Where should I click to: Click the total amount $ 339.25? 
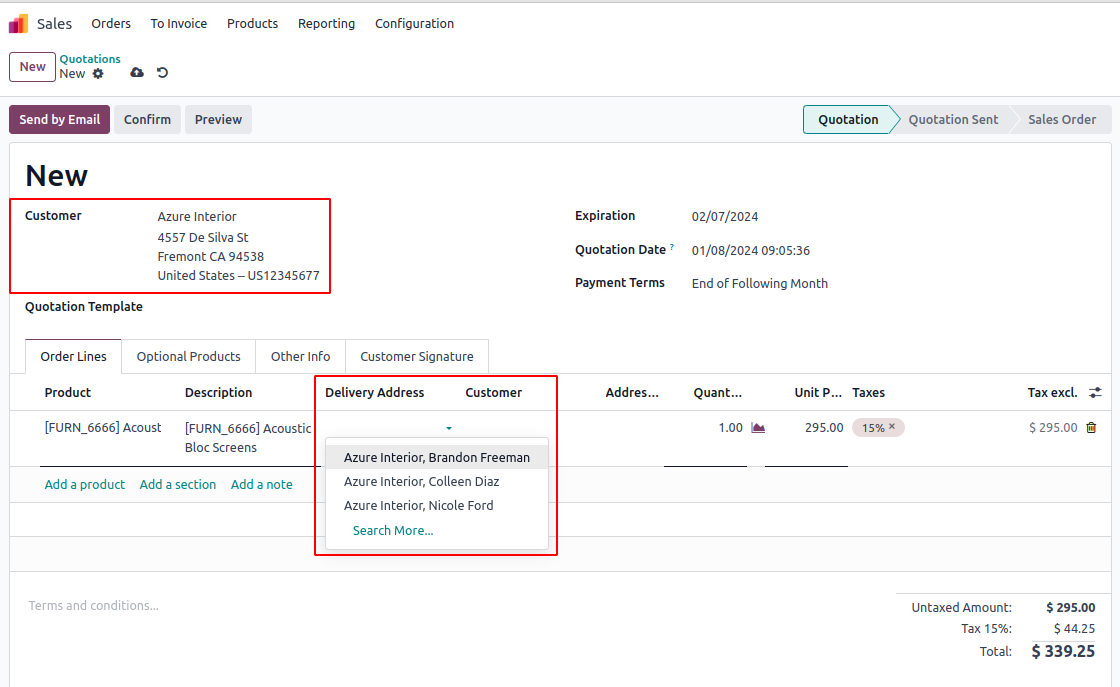point(1063,651)
